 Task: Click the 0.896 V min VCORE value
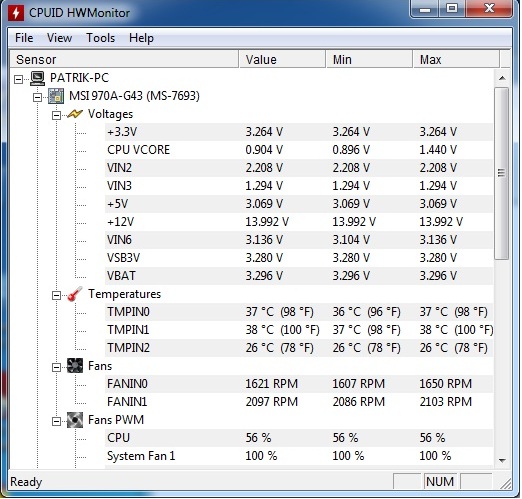(x=351, y=150)
